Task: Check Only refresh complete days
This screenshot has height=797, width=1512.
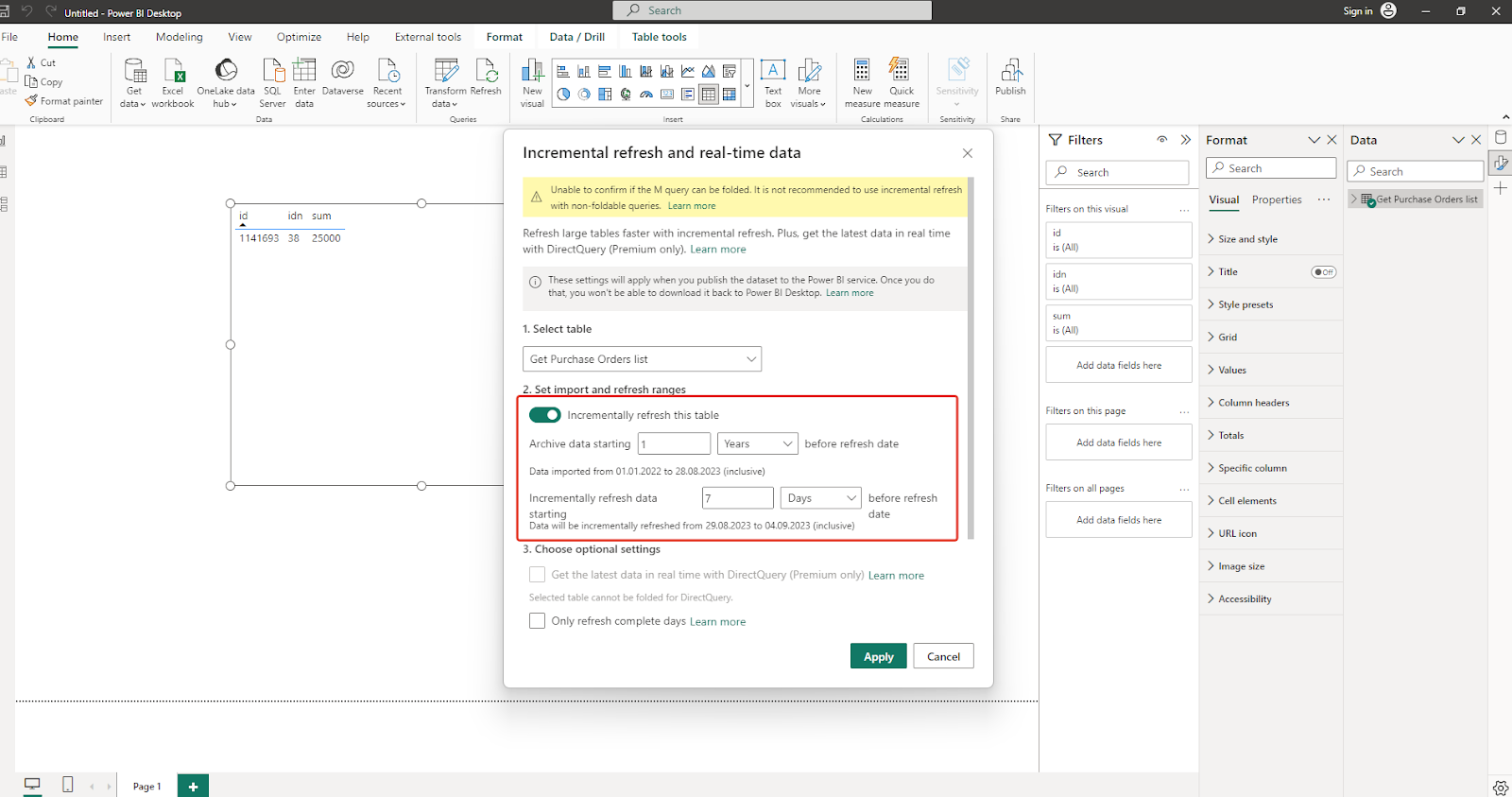Action: [x=538, y=621]
